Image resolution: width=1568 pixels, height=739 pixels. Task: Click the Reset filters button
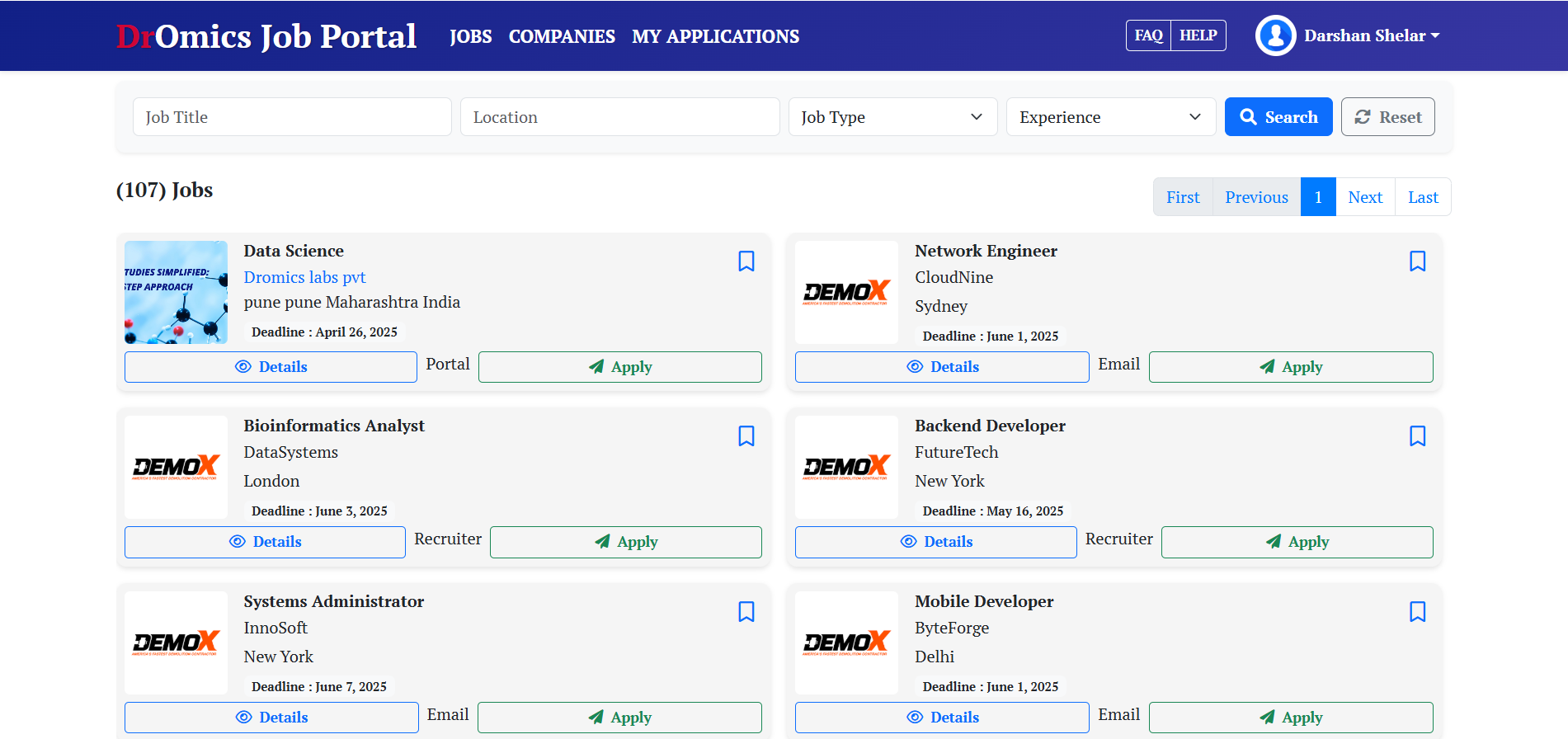(x=1387, y=117)
